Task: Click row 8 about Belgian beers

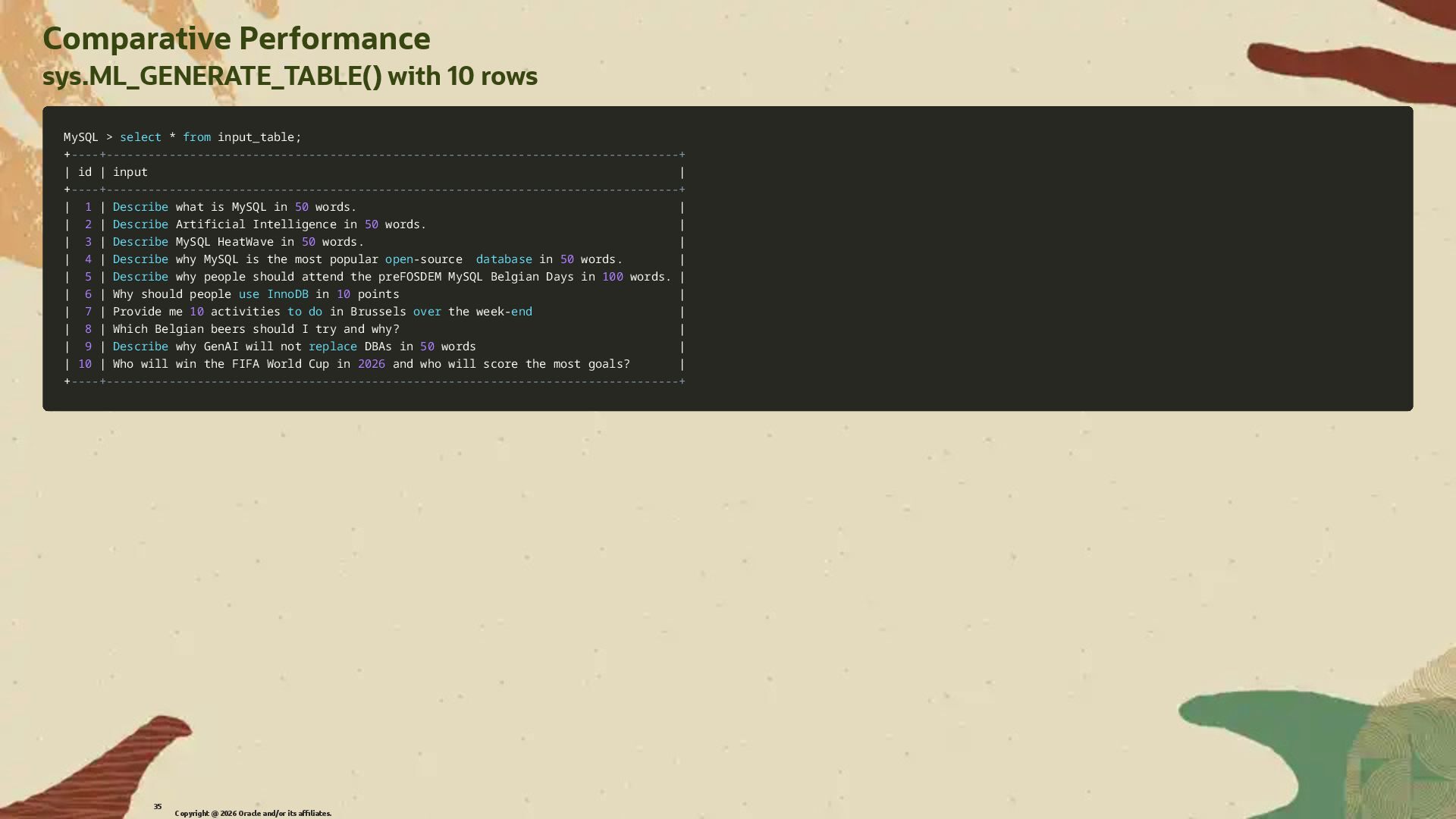Action: coord(256,329)
